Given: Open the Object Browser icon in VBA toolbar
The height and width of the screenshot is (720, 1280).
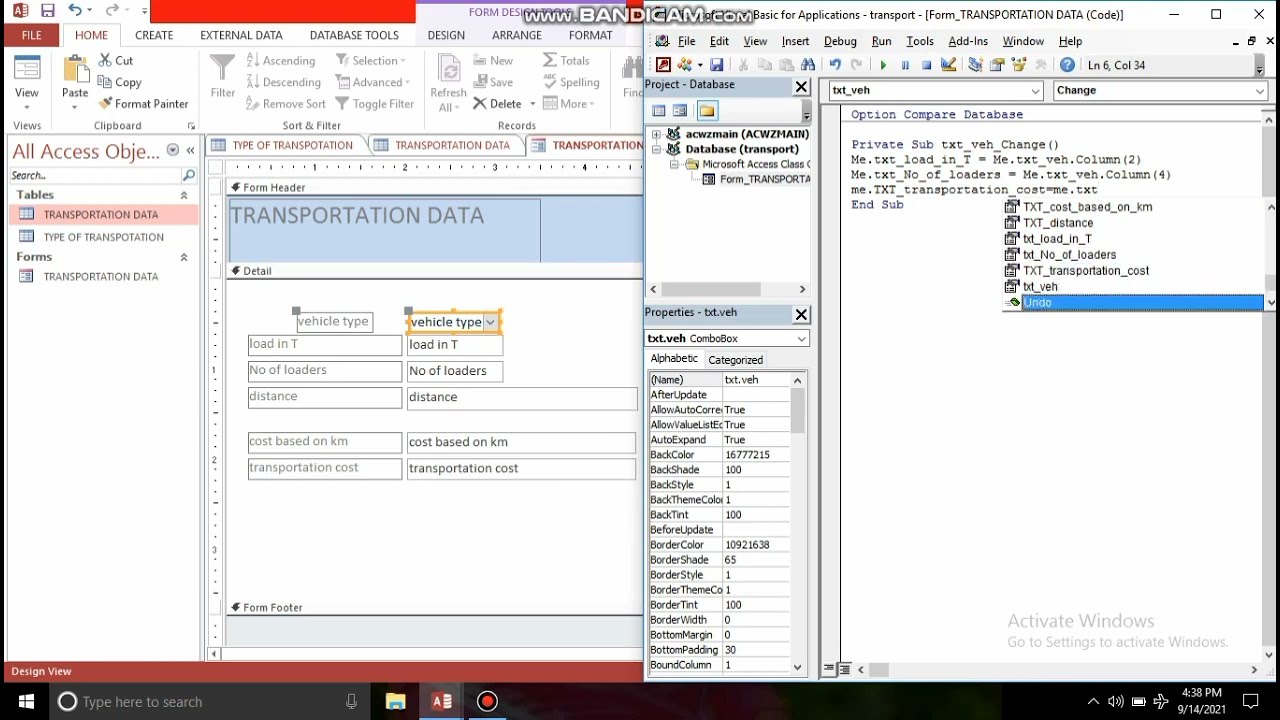Looking at the screenshot, I should coord(1019,65).
